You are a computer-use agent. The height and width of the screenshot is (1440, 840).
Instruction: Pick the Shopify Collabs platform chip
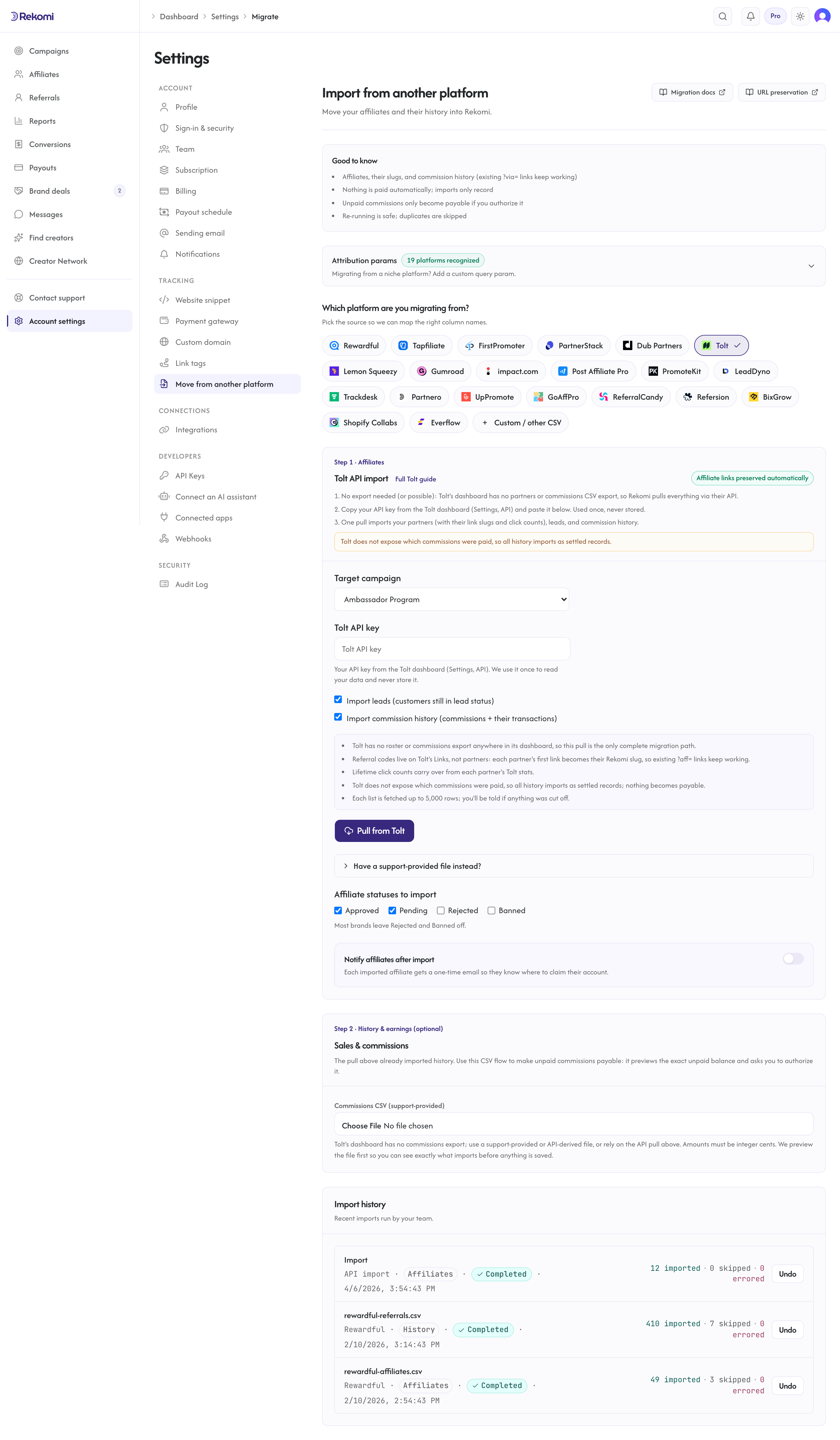click(x=363, y=423)
